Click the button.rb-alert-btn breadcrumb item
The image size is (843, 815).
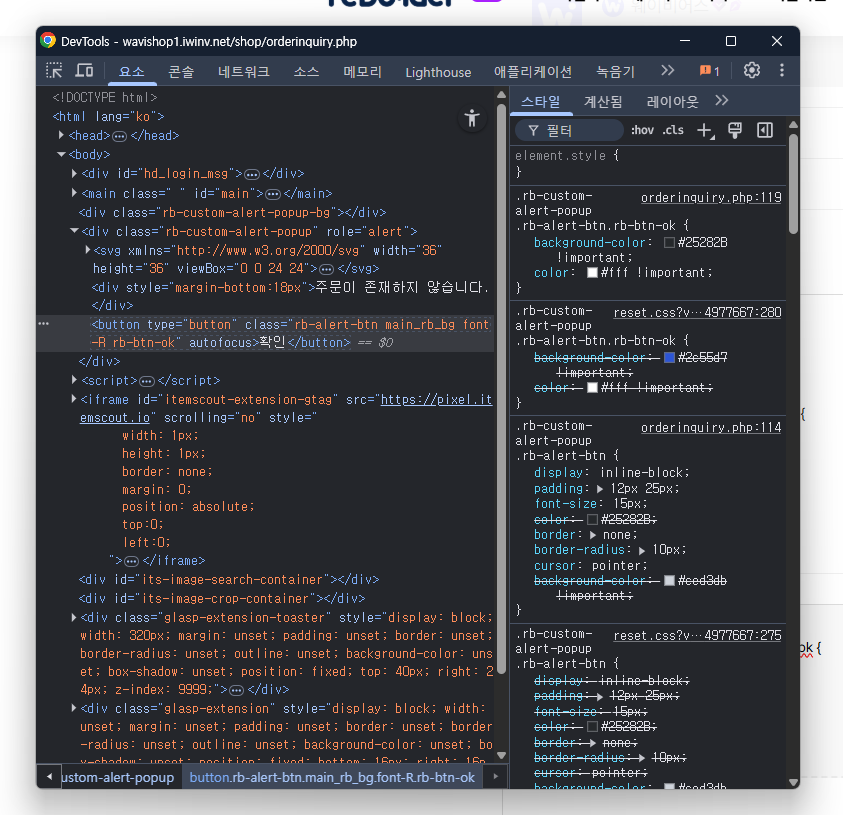click(x=332, y=777)
